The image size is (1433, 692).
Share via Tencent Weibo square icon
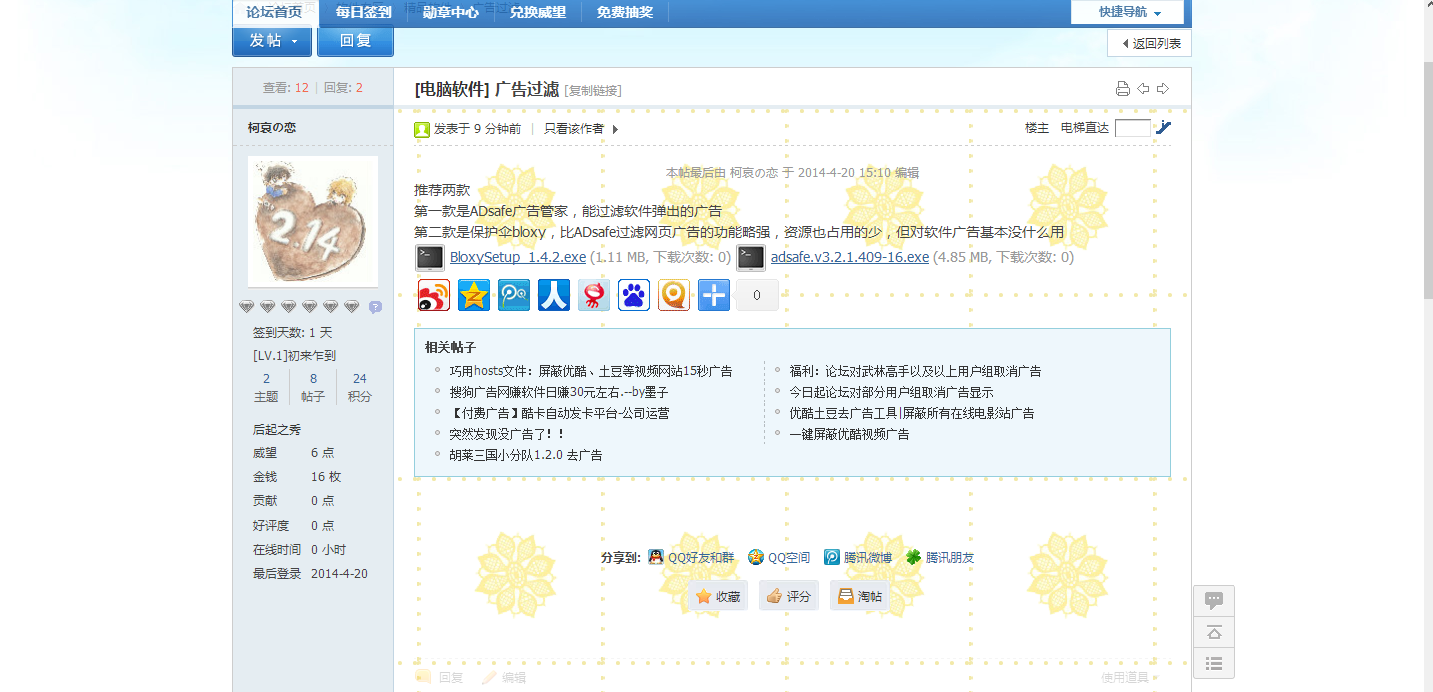coord(514,295)
